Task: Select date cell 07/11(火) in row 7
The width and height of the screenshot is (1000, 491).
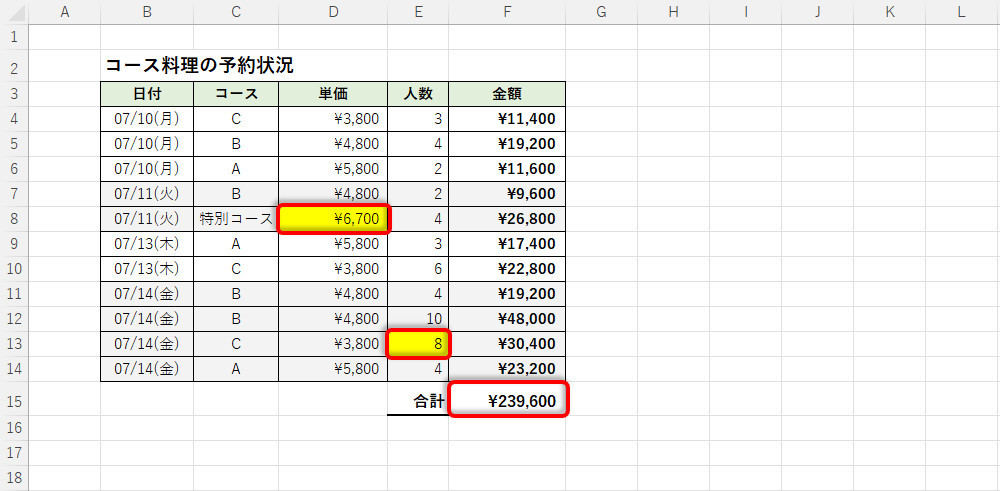Action: click(147, 194)
